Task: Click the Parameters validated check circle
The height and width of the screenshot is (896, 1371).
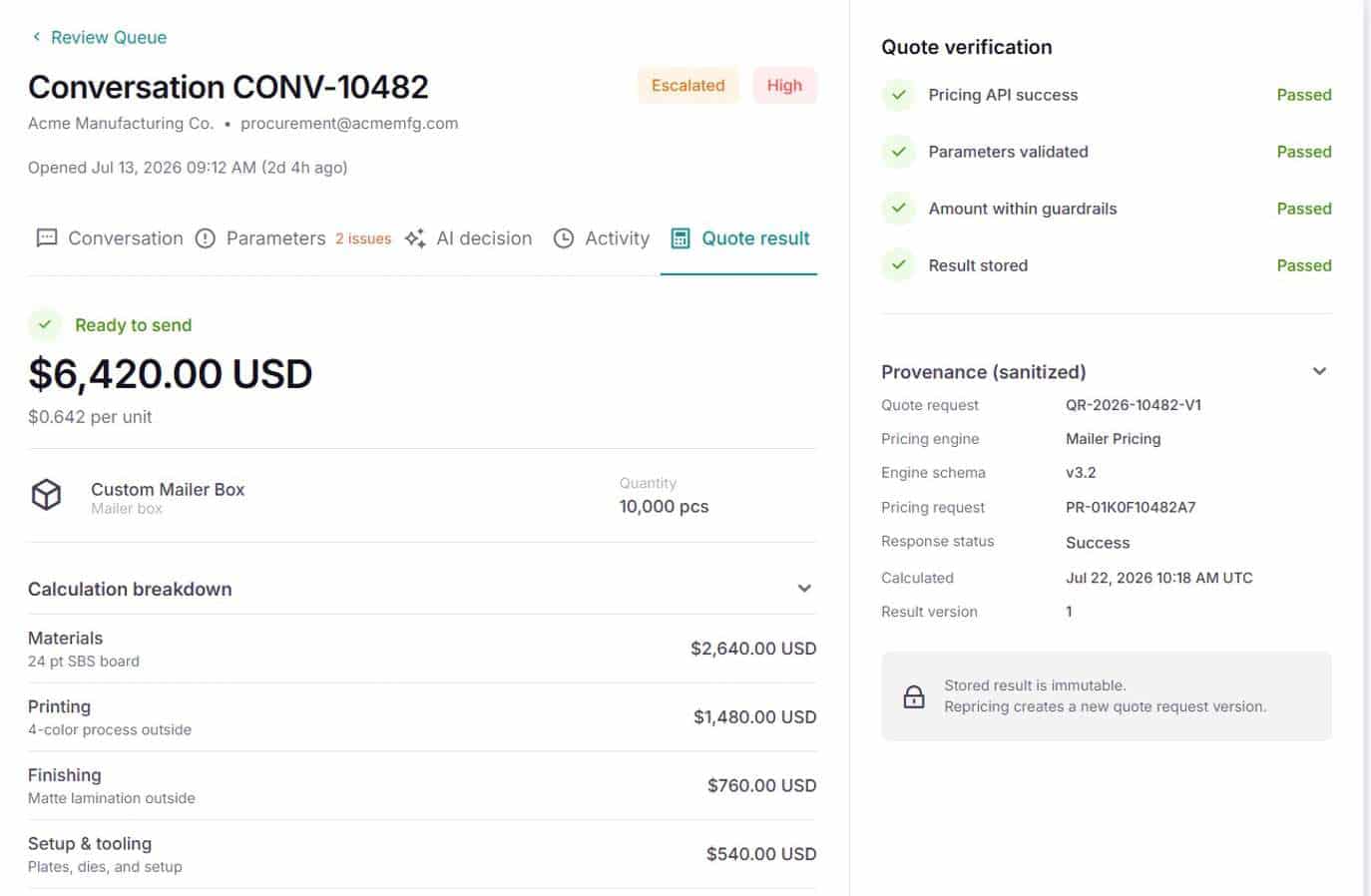Action: 899,152
